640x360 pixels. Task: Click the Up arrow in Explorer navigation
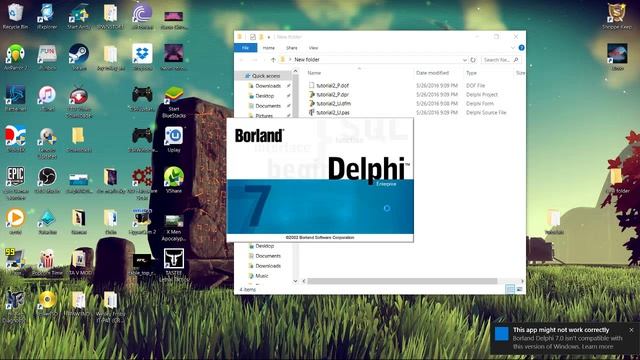pyautogui.click(x=273, y=60)
